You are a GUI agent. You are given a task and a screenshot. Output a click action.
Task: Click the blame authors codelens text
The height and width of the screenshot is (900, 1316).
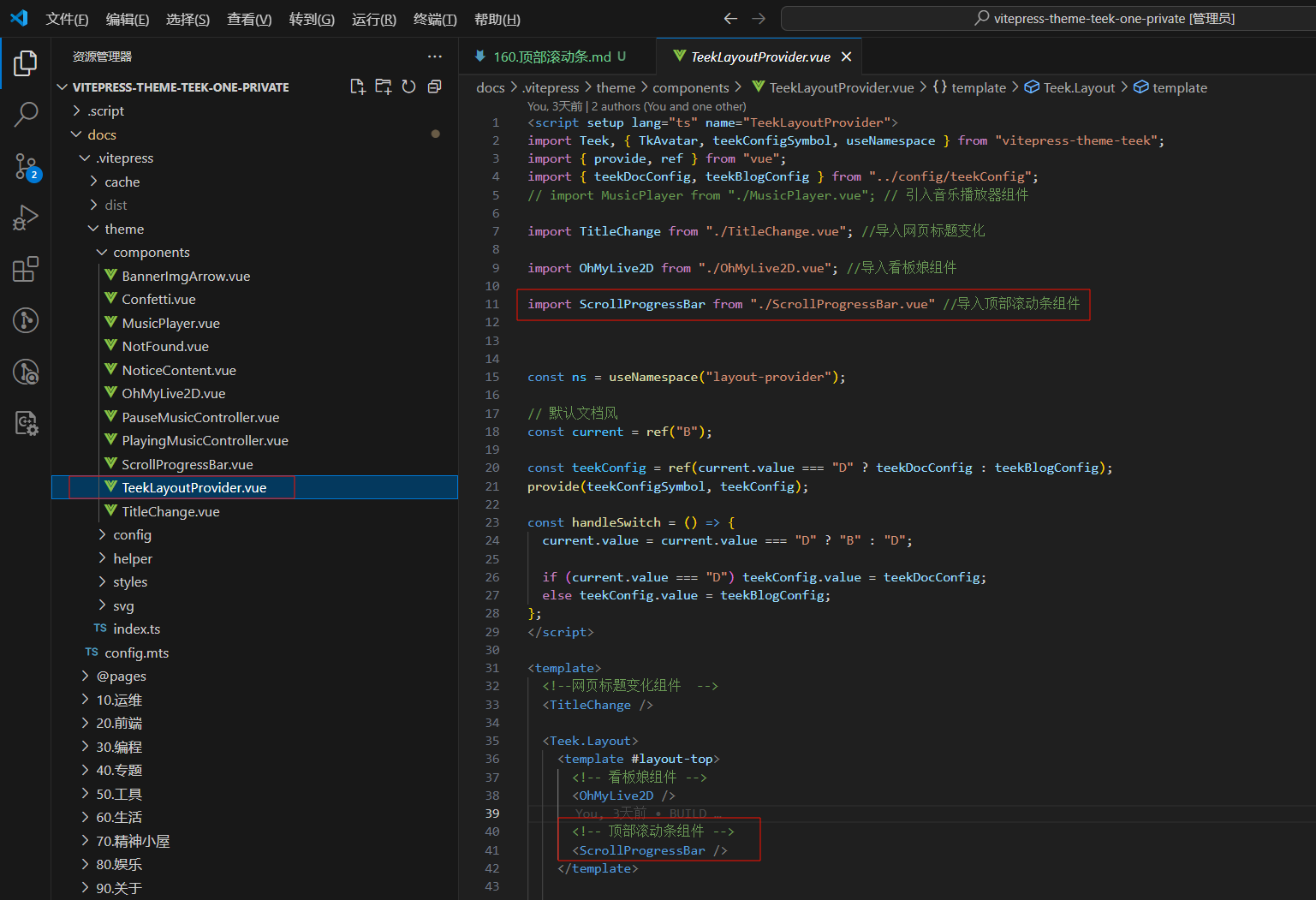point(637,106)
